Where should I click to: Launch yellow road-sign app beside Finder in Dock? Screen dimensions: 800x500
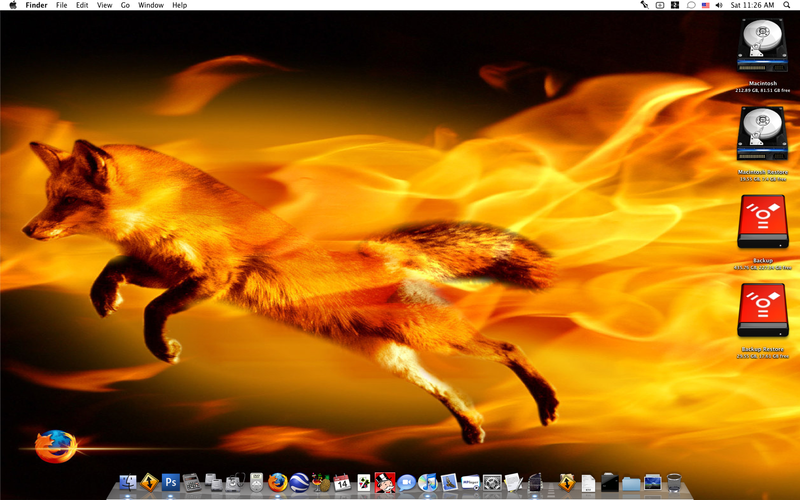(x=149, y=482)
